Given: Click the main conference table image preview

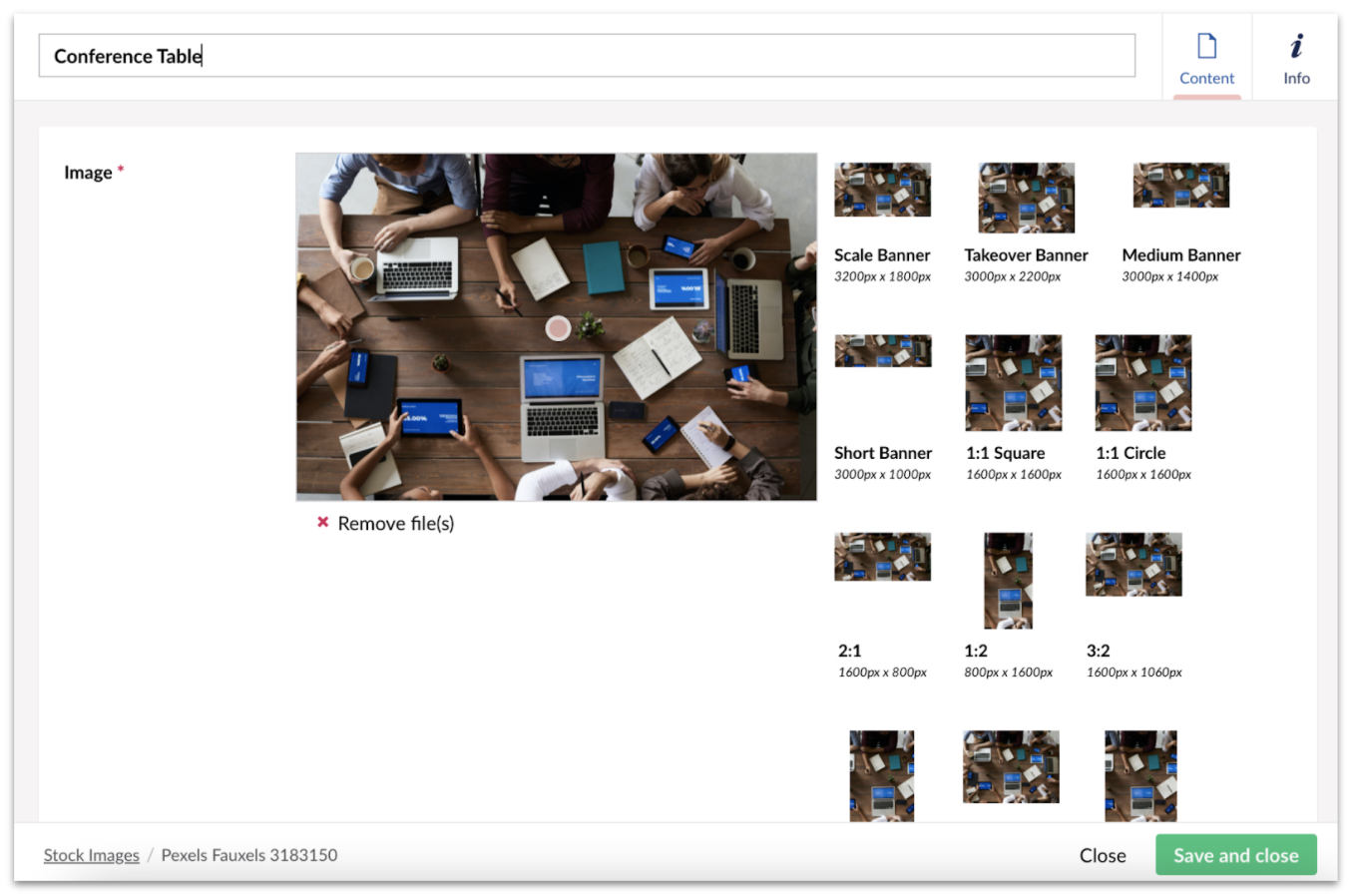Looking at the screenshot, I should 556,326.
